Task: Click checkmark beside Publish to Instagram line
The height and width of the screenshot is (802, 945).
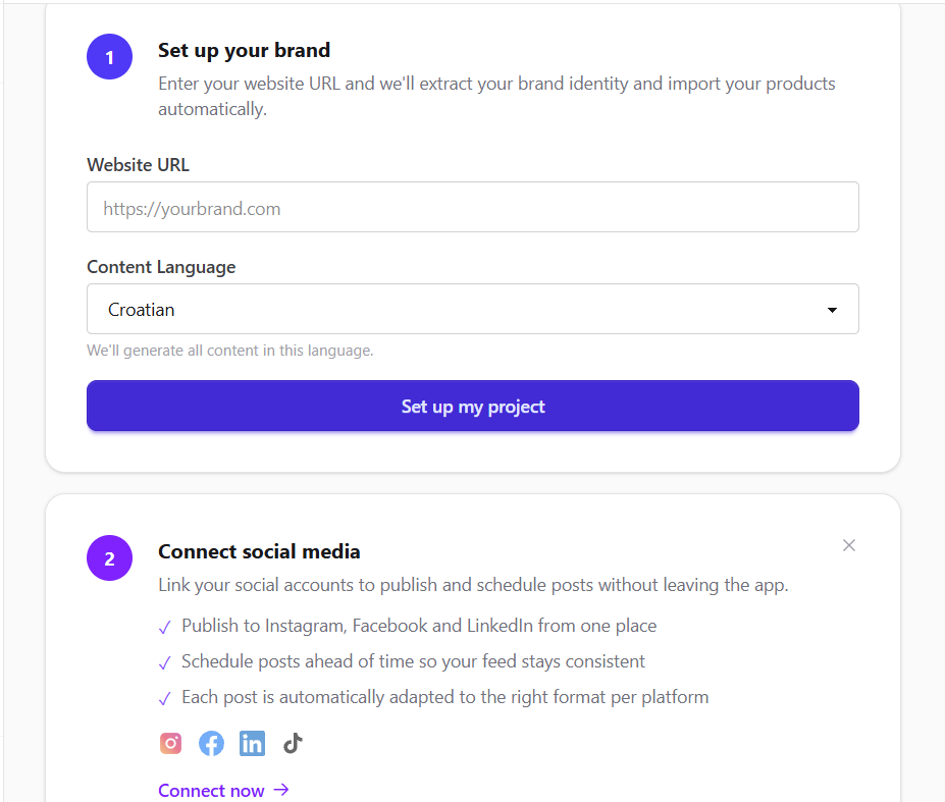Action: [x=165, y=627]
